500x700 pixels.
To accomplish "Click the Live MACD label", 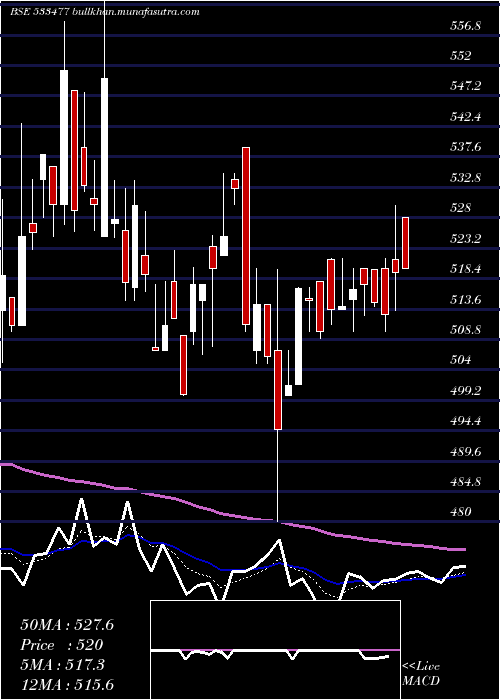I will (x=421, y=674).
